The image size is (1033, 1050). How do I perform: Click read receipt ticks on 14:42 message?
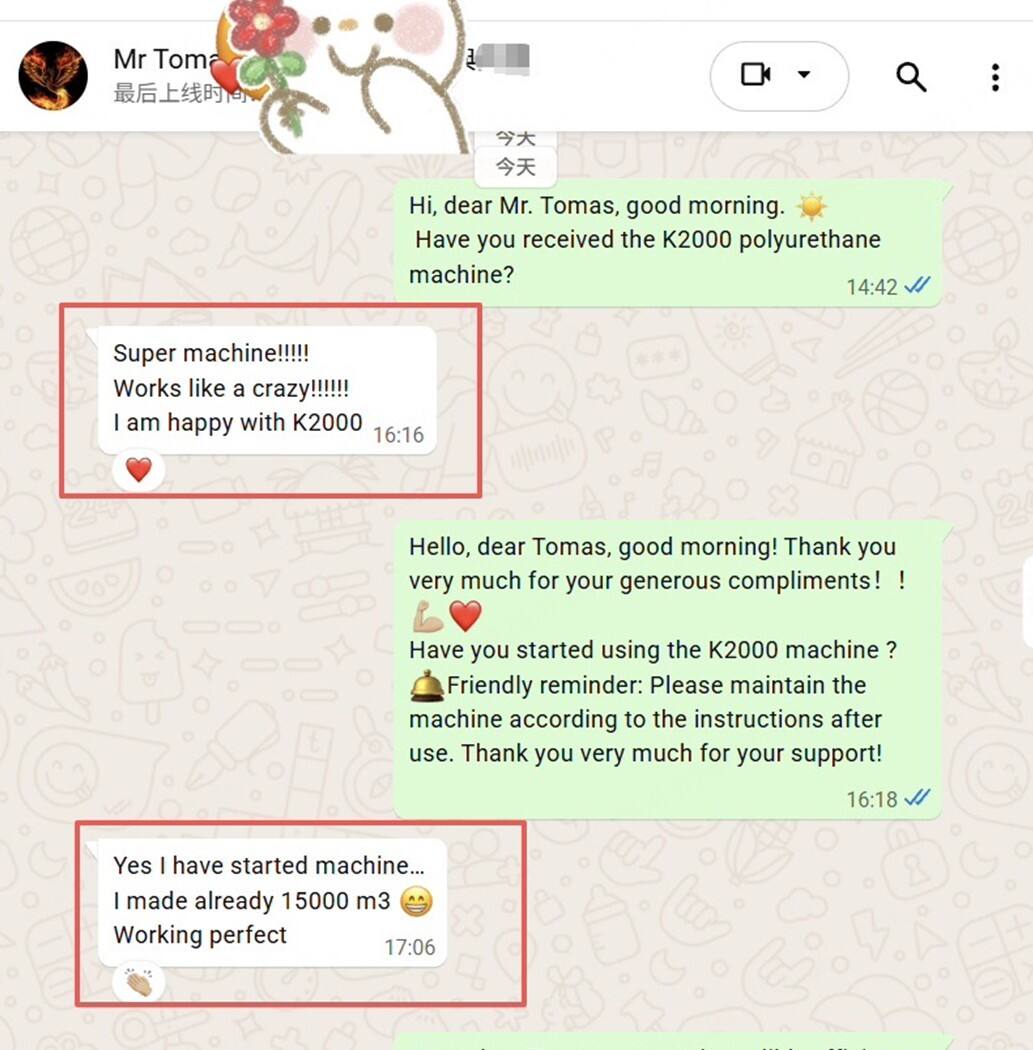[917, 286]
